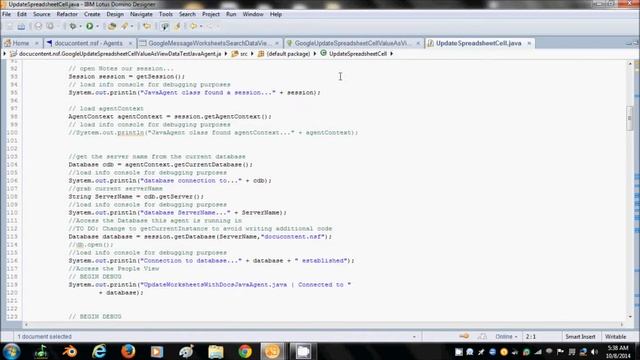
Task: Place cursor on line 113 getDatabase statement
Action: click(x=200, y=237)
